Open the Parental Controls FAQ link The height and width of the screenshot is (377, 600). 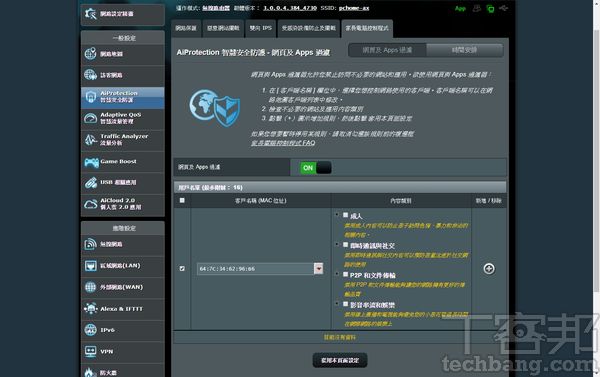click(283, 143)
